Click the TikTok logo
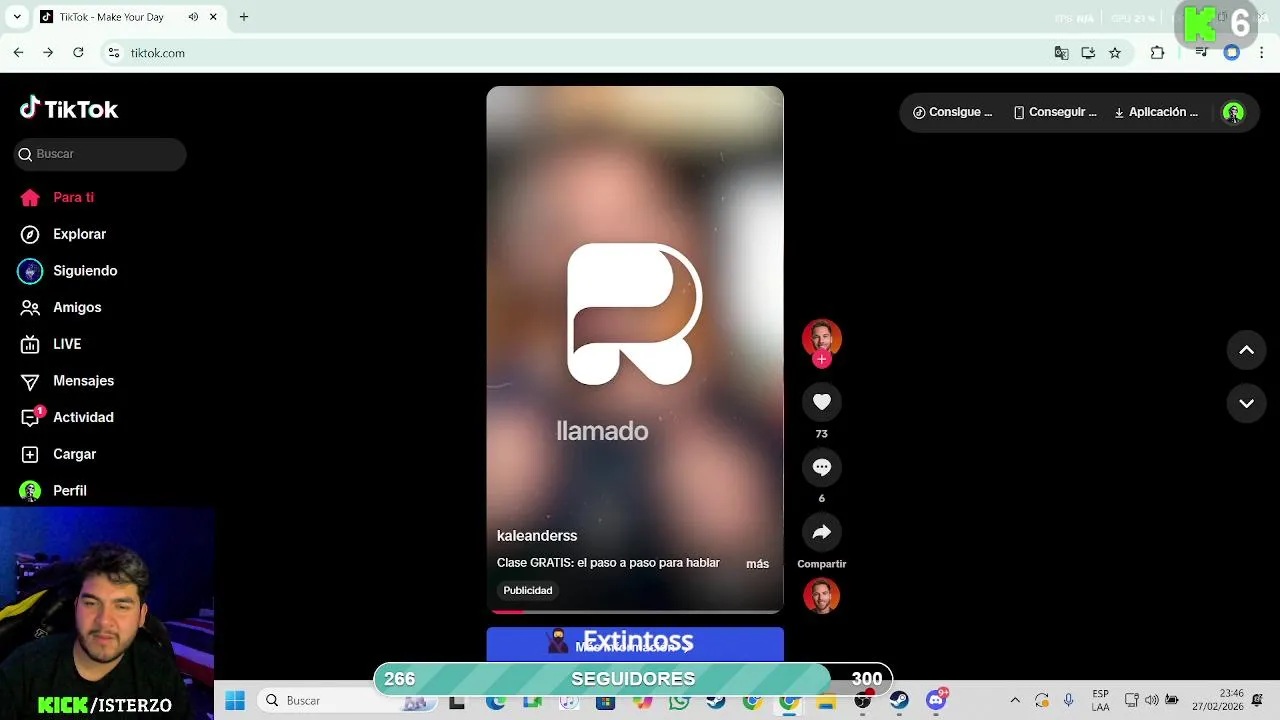Viewport: 1280px width, 720px height. coord(69,109)
